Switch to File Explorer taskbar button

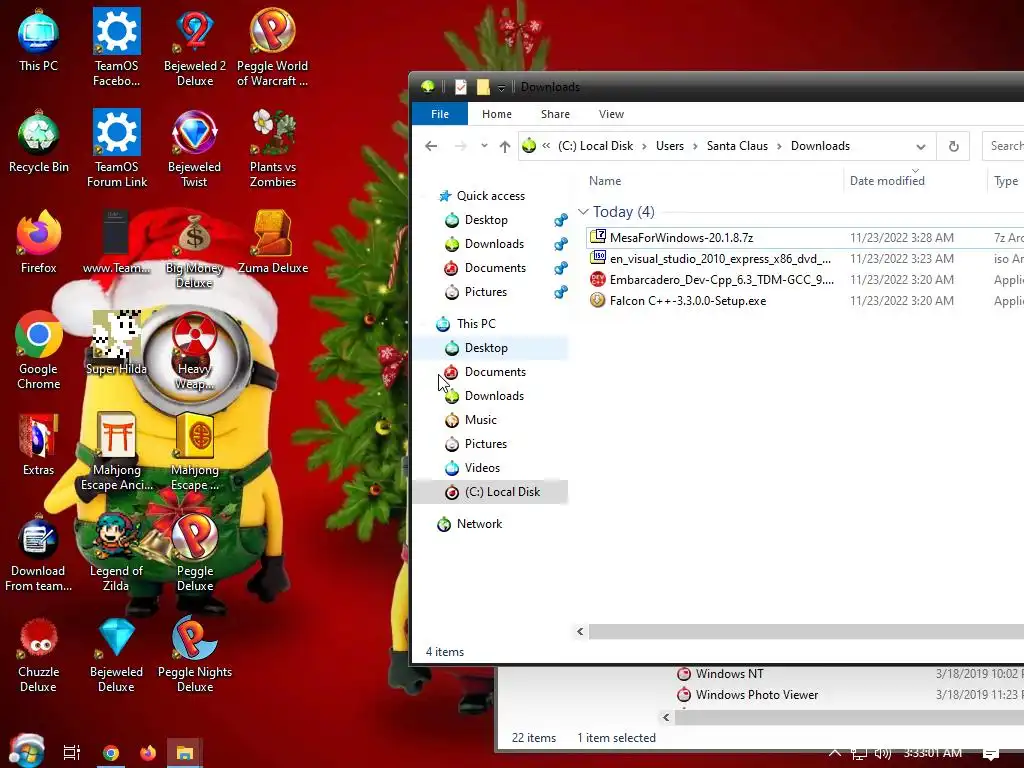[x=185, y=753]
